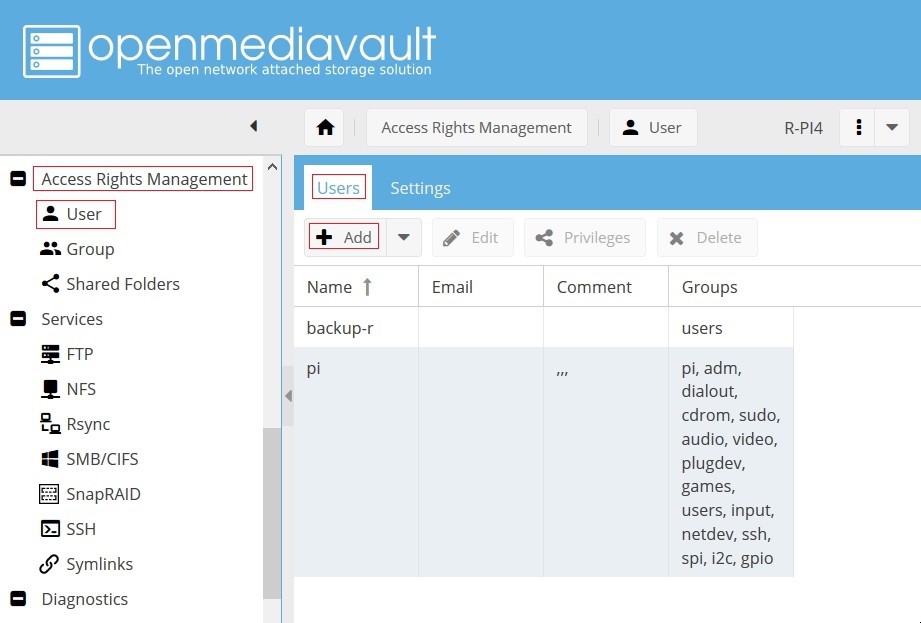This screenshot has height=623, width=921.
Task: Click the SSH terminal icon
Action: pos(49,529)
